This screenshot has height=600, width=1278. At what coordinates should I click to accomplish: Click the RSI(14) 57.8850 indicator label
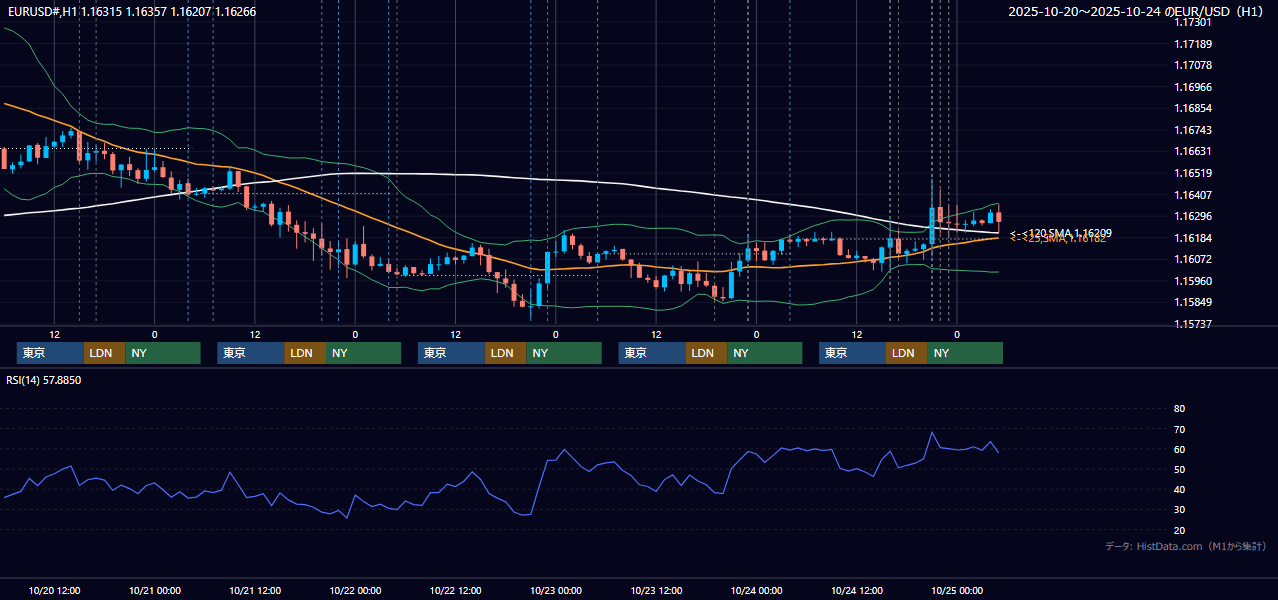click(44, 380)
